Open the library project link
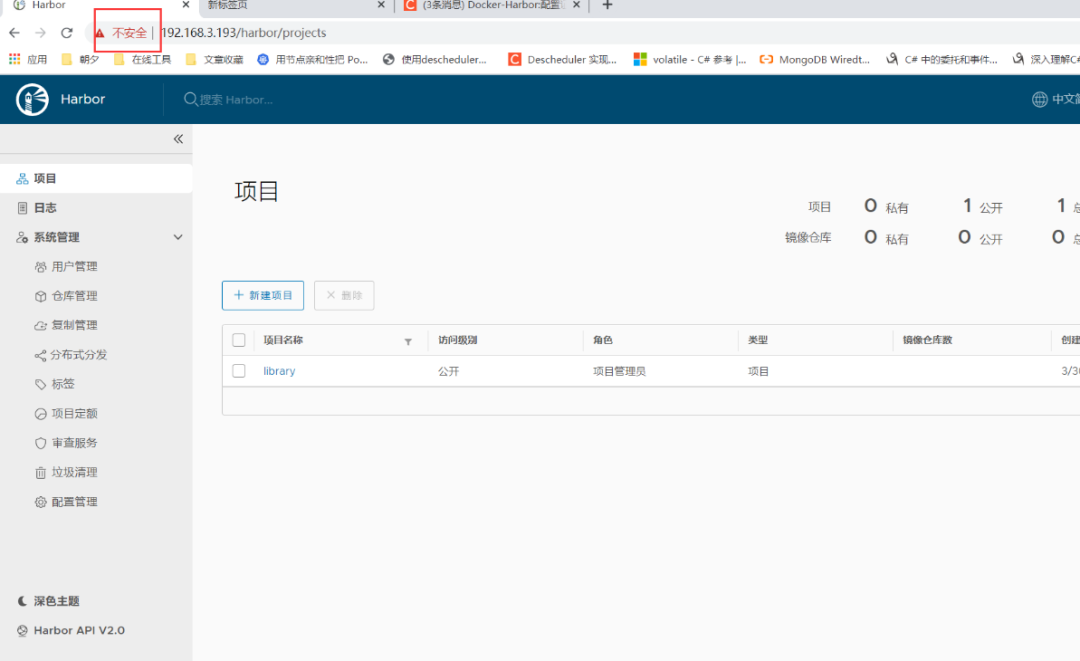This screenshot has width=1080, height=661. 279,371
